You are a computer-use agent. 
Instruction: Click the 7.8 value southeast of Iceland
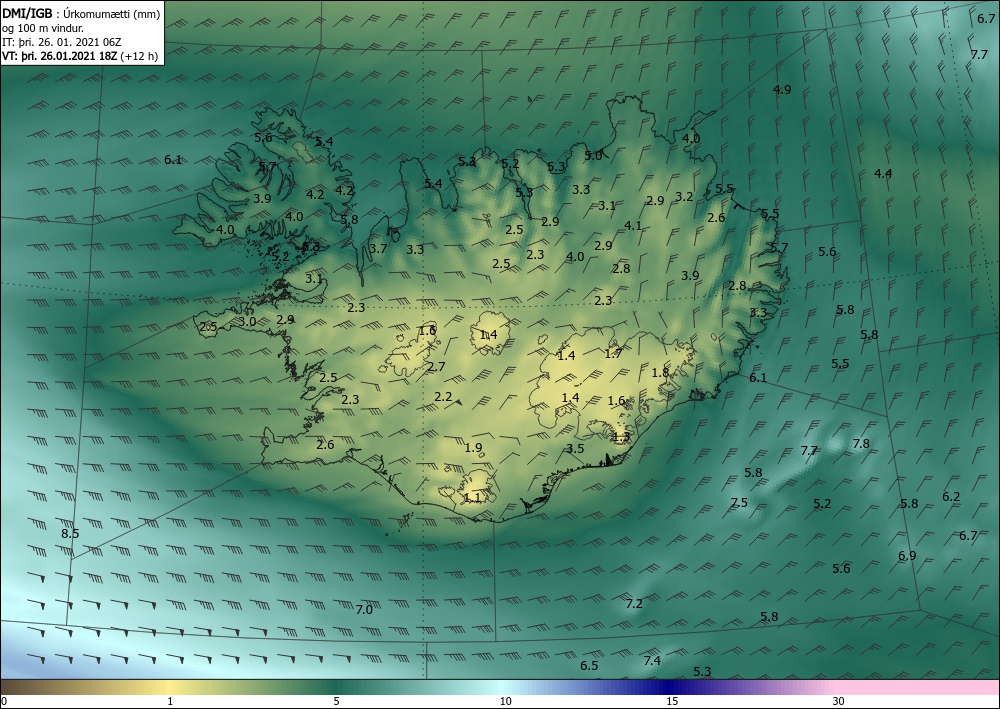pyautogui.click(x=861, y=443)
